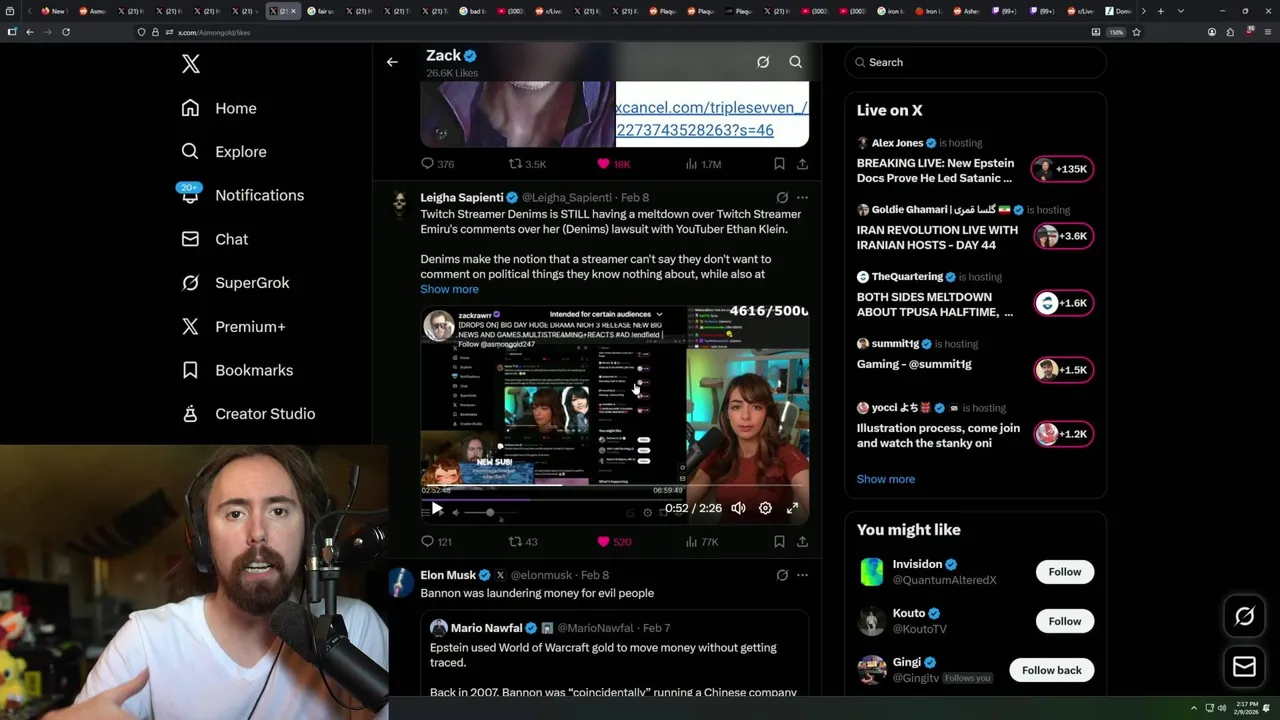
Task: Join the Goldie Ghamari live with +3.6K
Action: (x=1062, y=236)
